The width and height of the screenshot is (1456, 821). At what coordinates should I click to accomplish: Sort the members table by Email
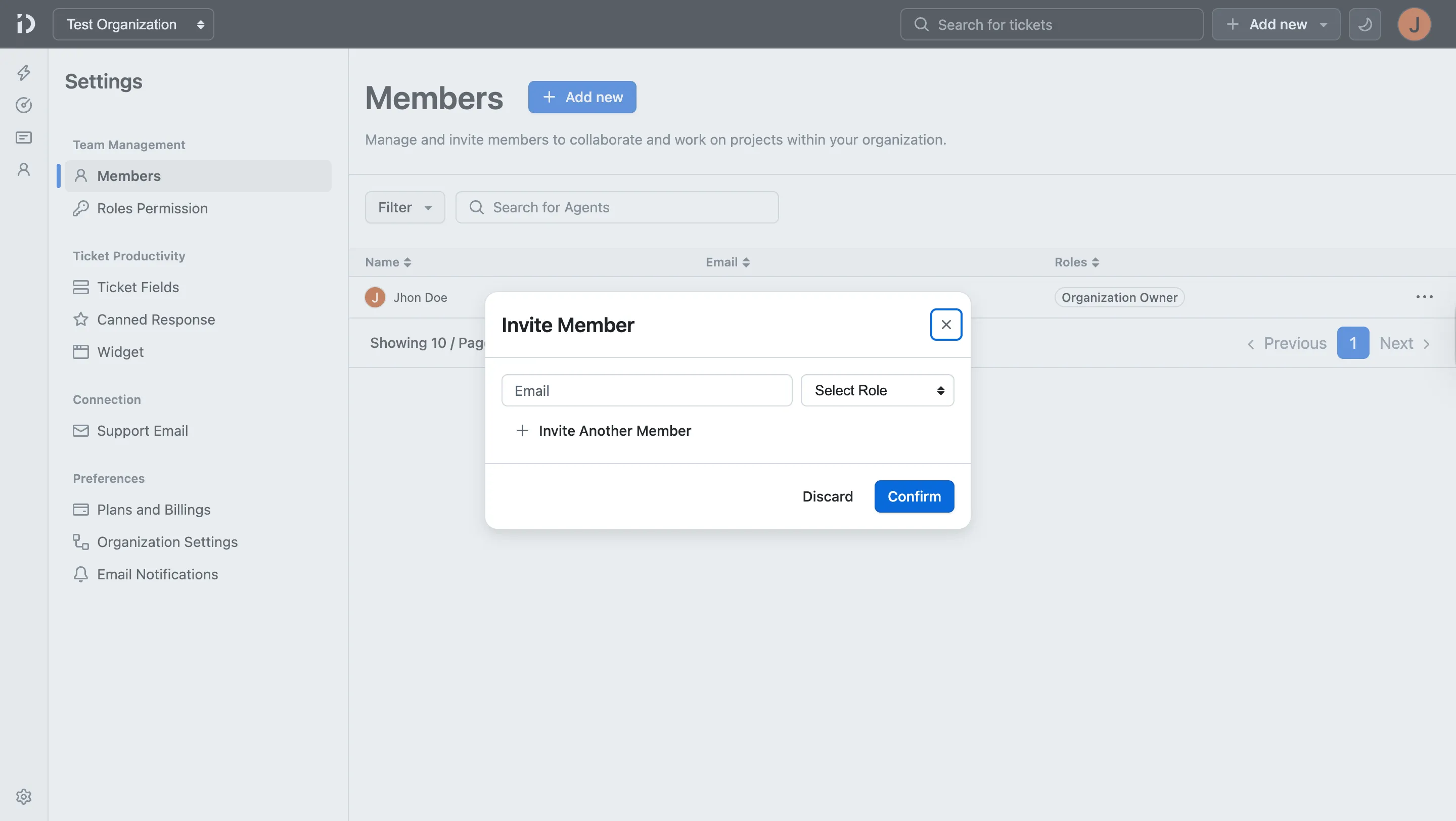(x=727, y=261)
